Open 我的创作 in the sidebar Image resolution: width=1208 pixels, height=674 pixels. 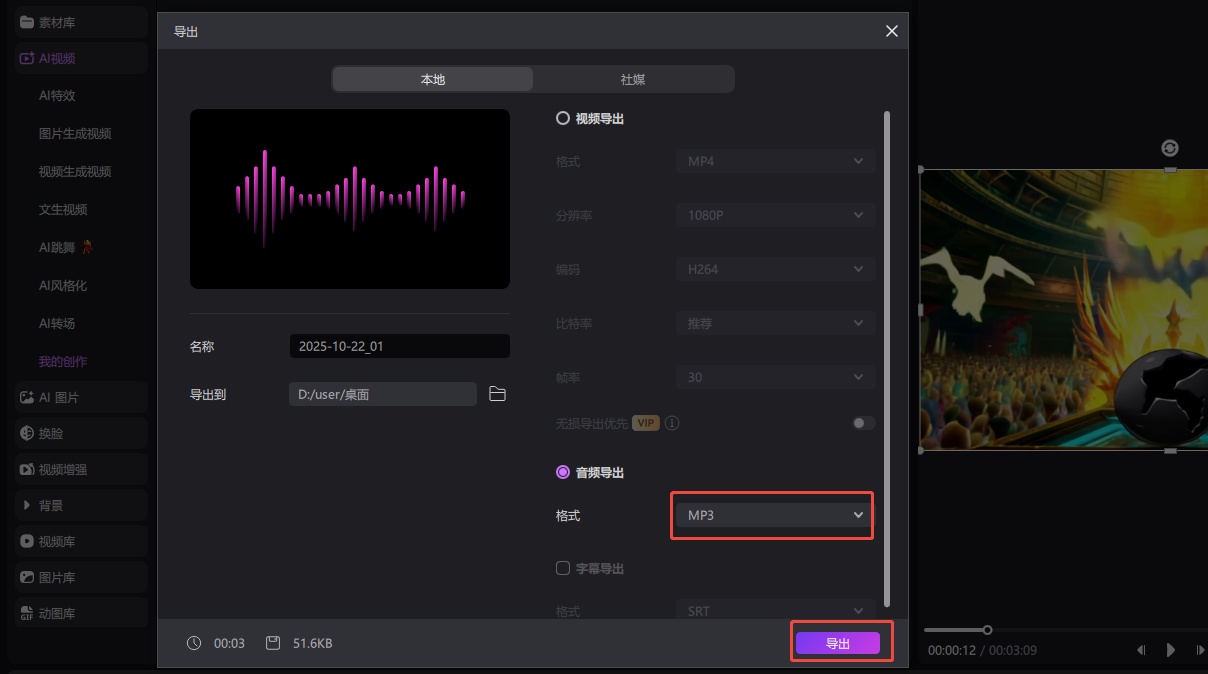pyautogui.click(x=63, y=361)
